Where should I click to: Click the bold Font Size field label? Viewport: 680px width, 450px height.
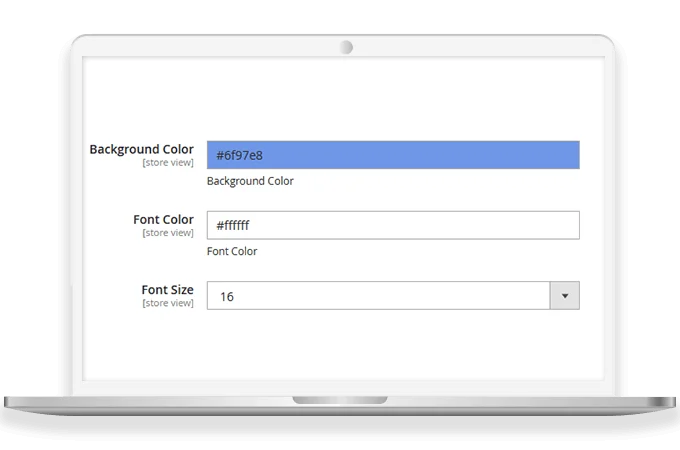click(x=167, y=289)
